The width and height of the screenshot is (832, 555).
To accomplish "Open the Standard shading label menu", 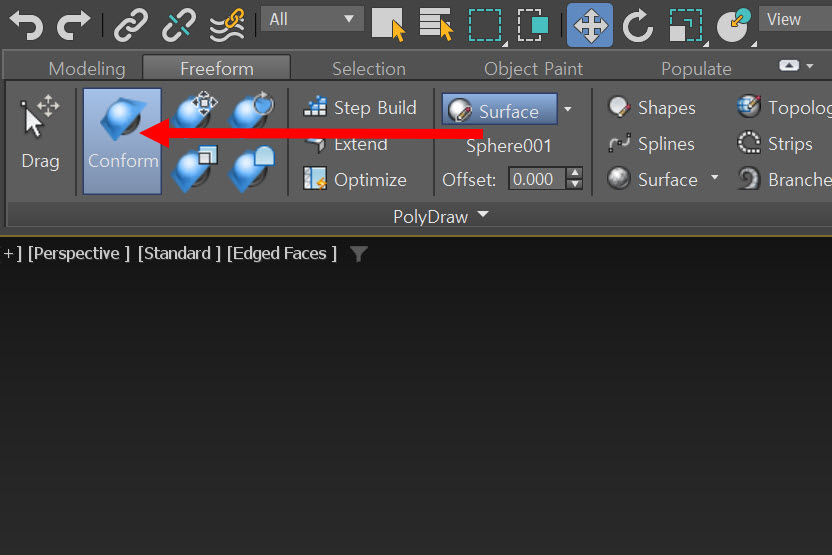I will 179,254.
